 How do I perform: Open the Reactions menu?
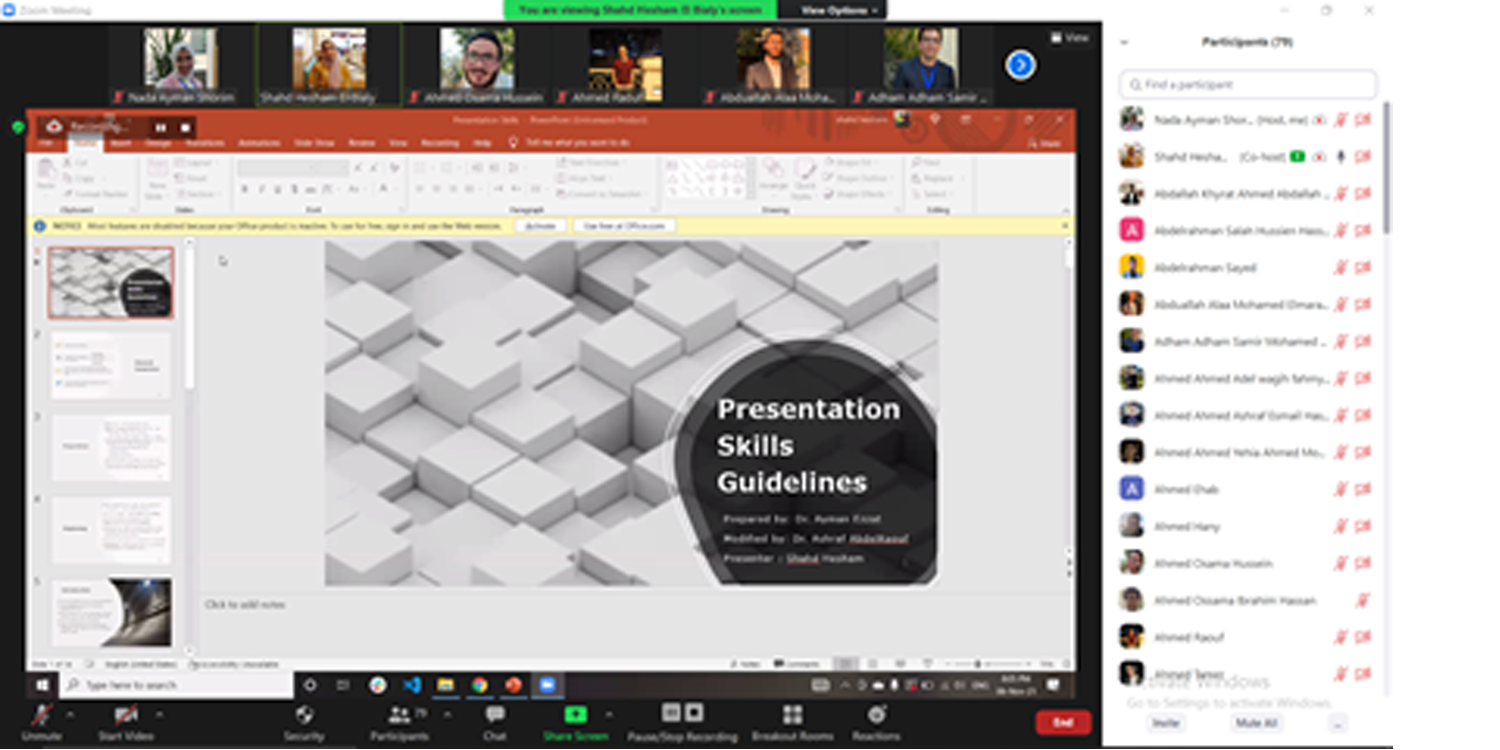(x=876, y=716)
